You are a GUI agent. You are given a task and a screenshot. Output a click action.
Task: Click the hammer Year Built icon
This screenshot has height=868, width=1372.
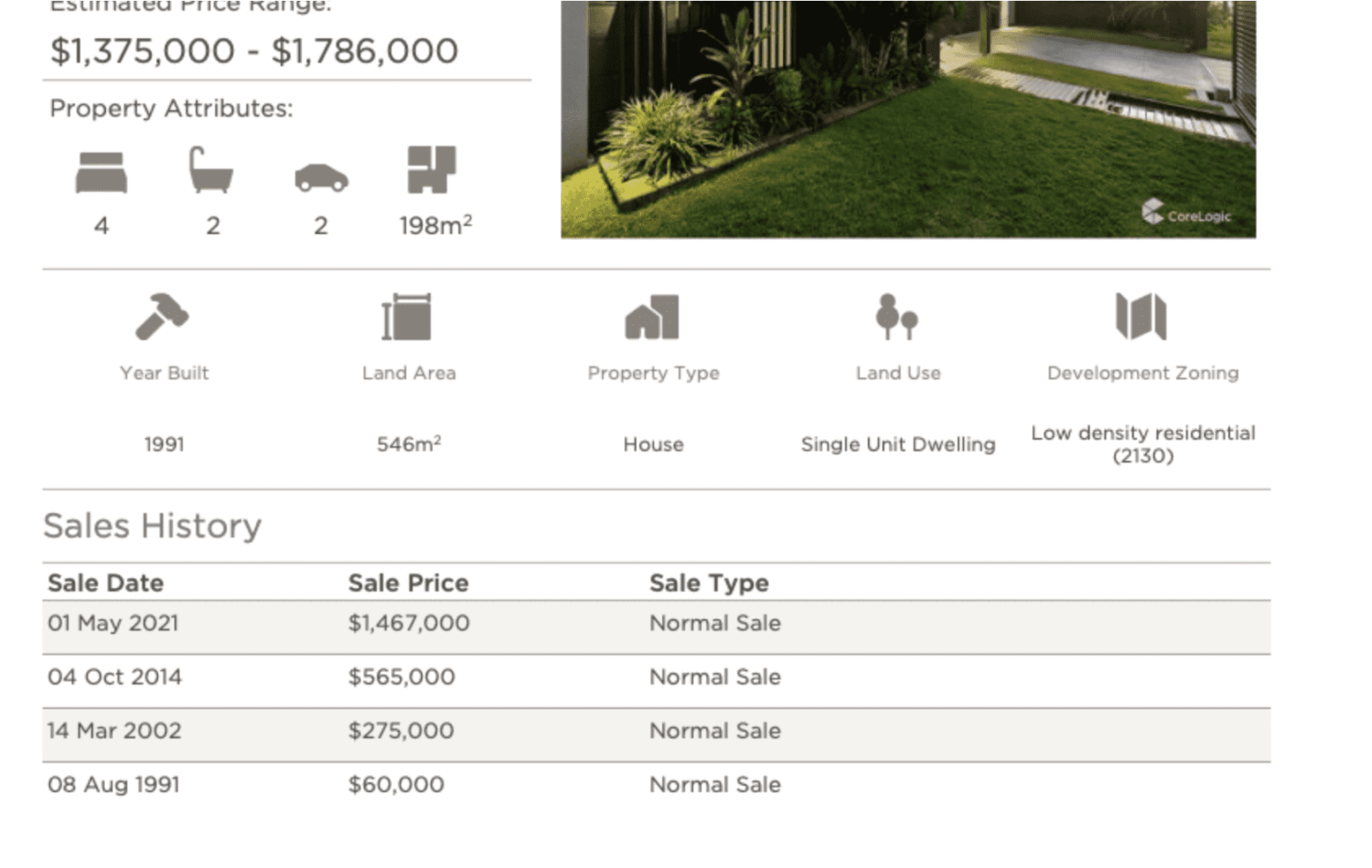162,316
